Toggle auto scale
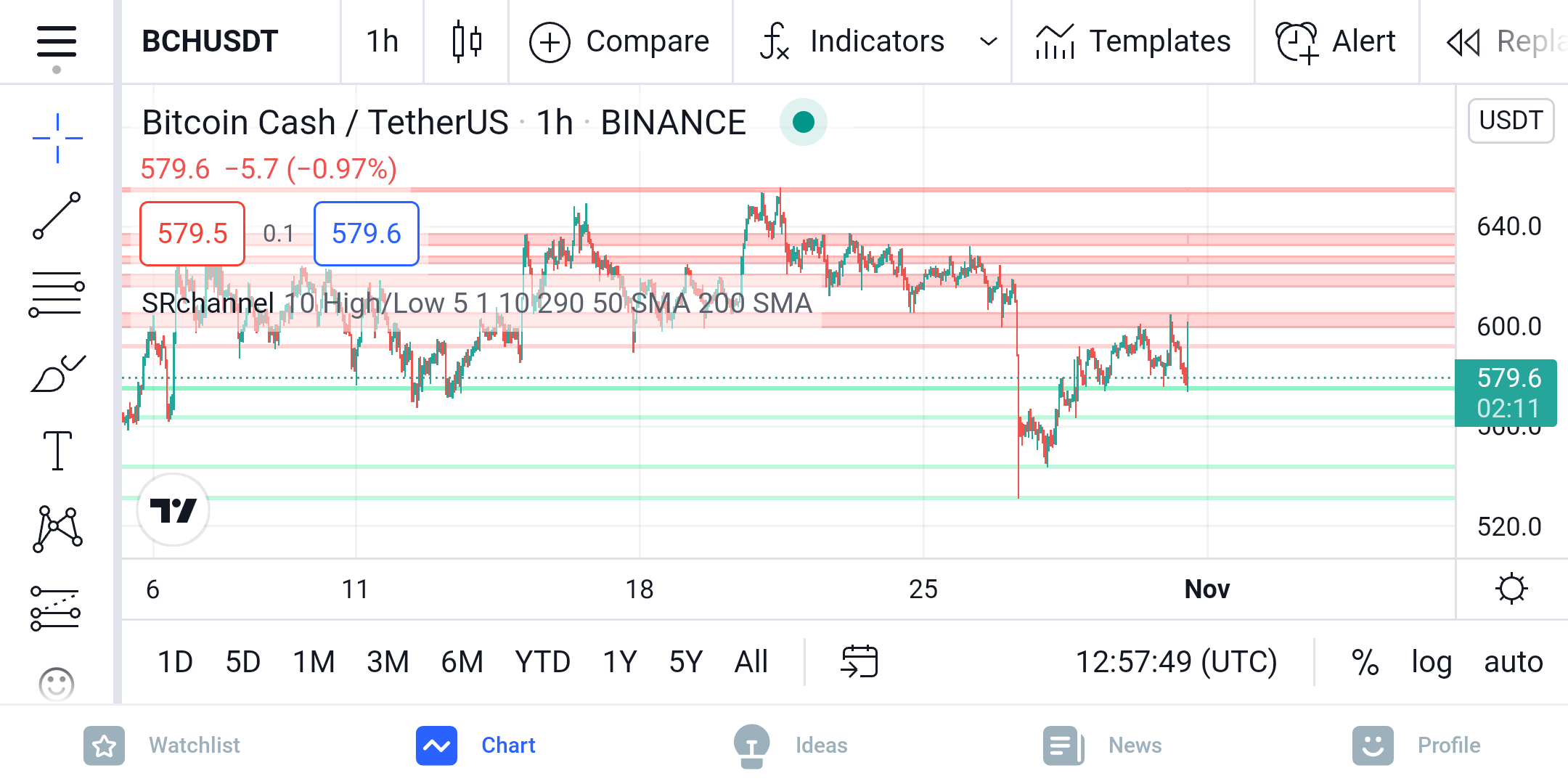Image resolution: width=1568 pixels, height=784 pixels. tap(1514, 662)
